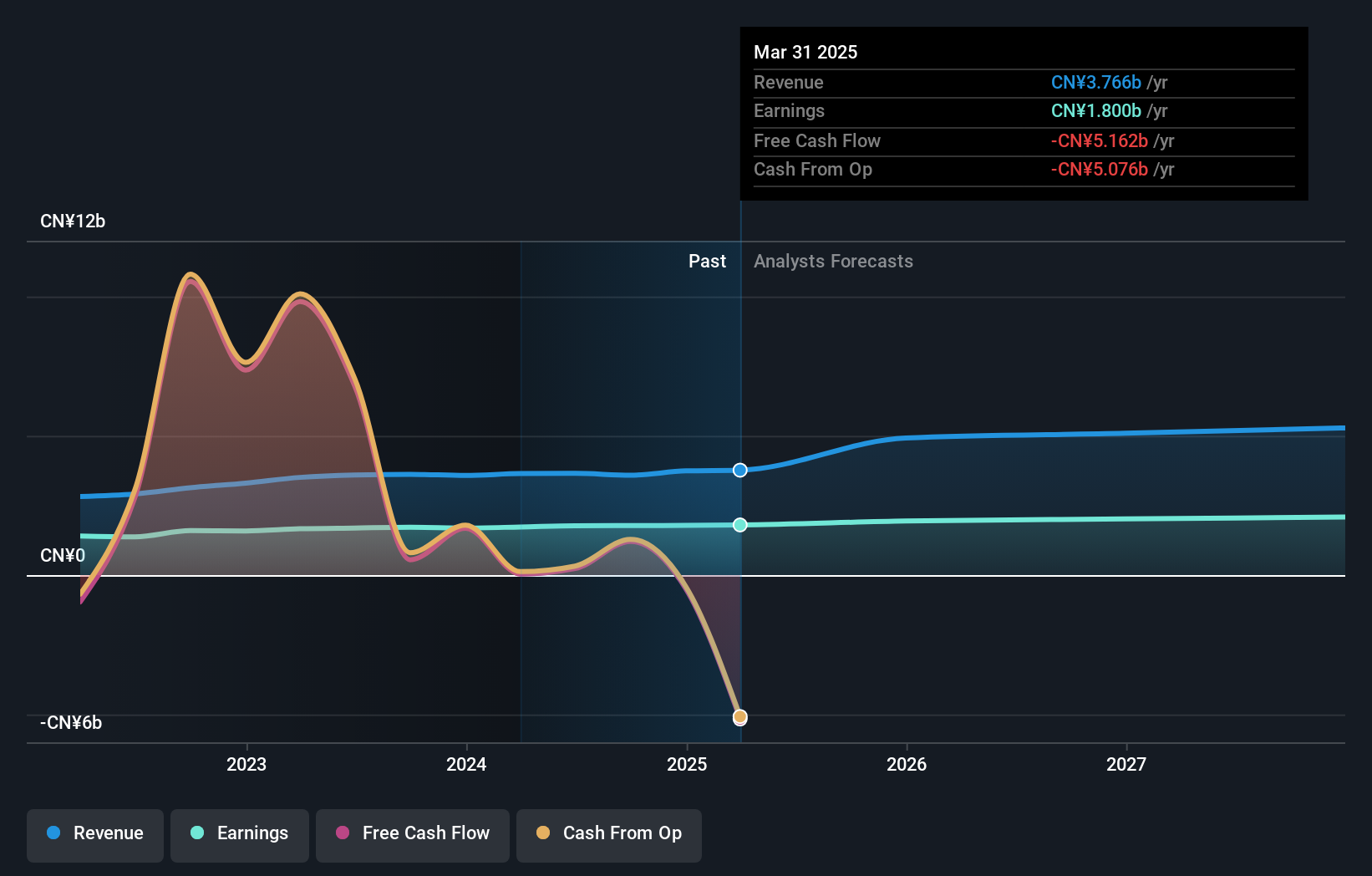Click the CN¥3.766b revenue value
The height and width of the screenshot is (876, 1372).
1096,82
